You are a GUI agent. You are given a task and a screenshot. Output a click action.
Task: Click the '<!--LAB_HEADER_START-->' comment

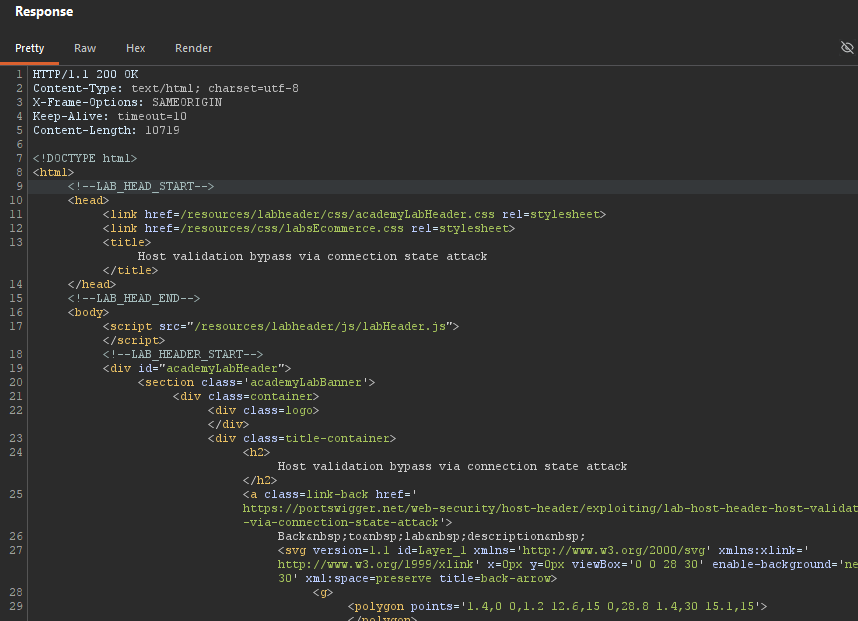183,354
